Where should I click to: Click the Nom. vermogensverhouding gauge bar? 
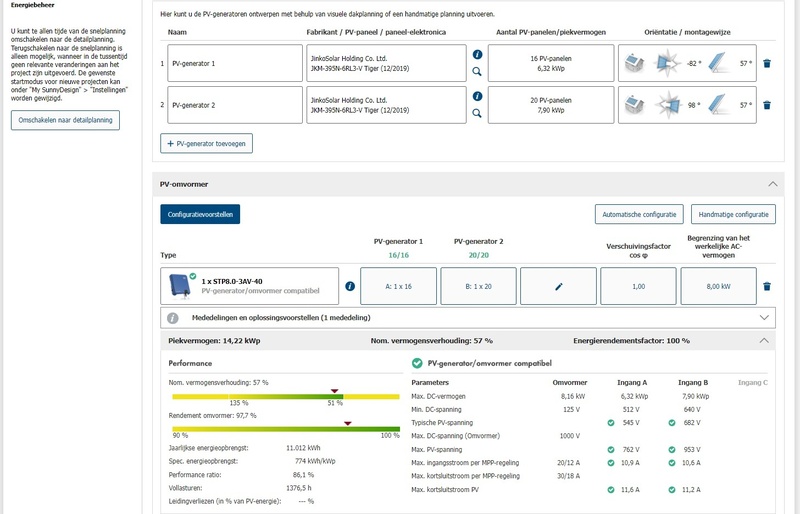coord(257,396)
